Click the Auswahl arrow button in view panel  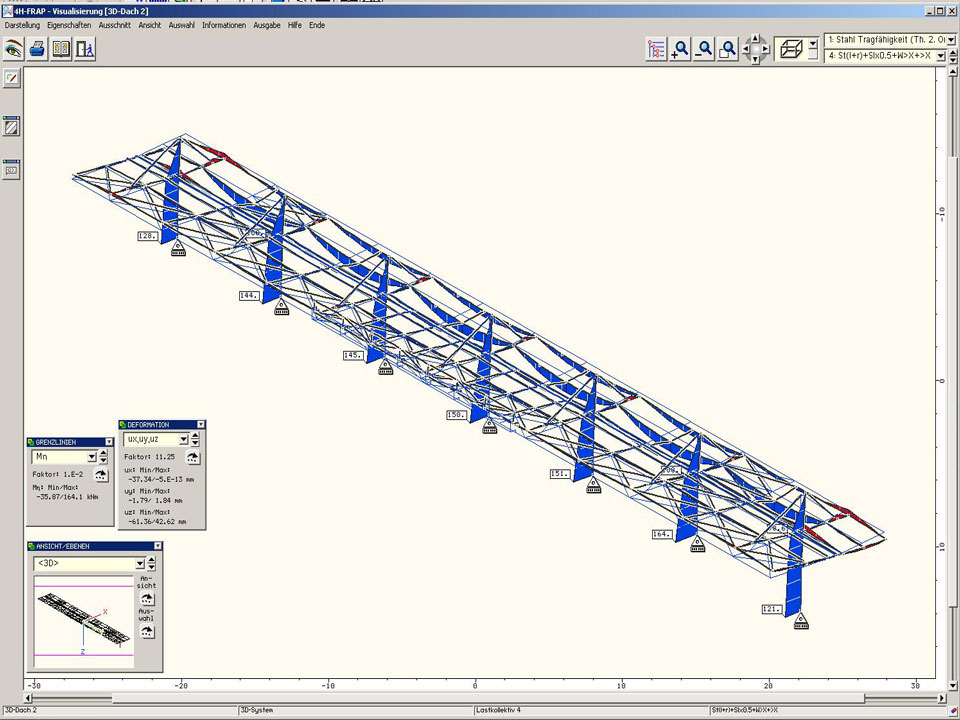click(x=147, y=631)
